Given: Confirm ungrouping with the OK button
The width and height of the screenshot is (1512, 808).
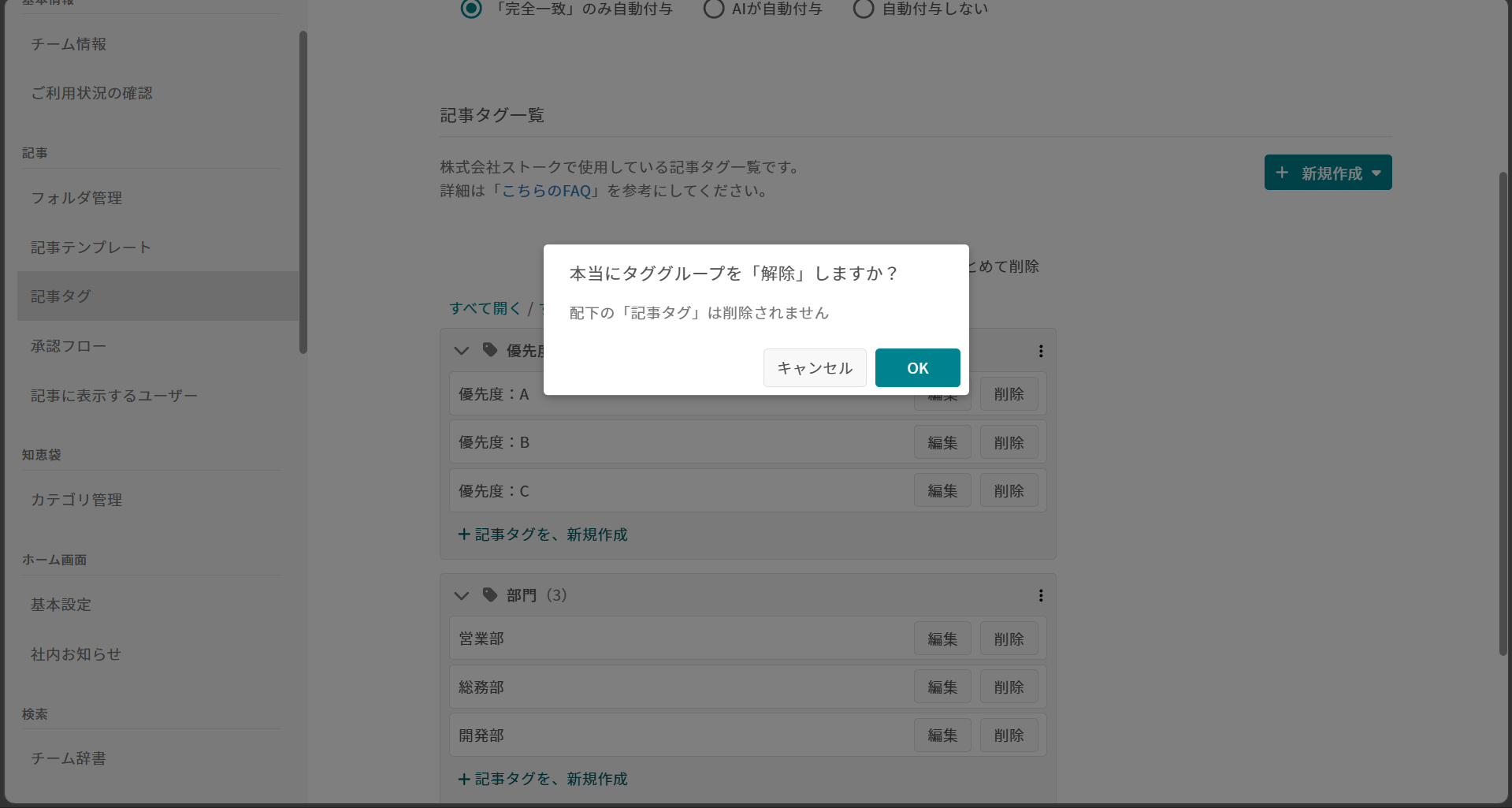Looking at the screenshot, I should click(x=917, y=367).
